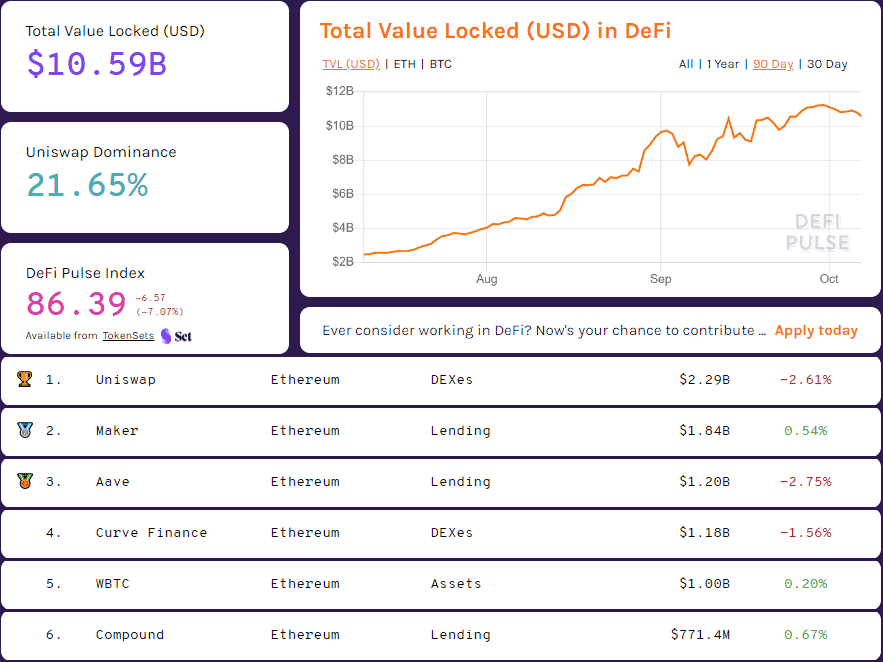The width and height of the screenshot is (883, 662).
Task: Select the 30 Day time range
Action: [827, 64]
